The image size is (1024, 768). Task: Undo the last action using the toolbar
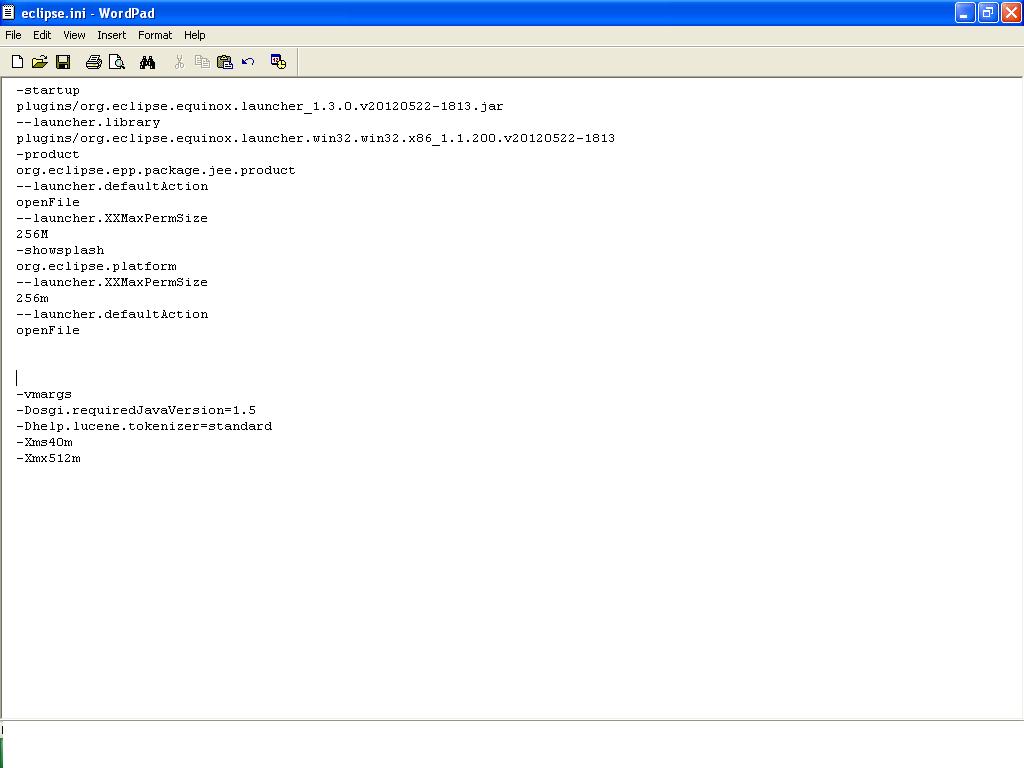click(248, 62)
